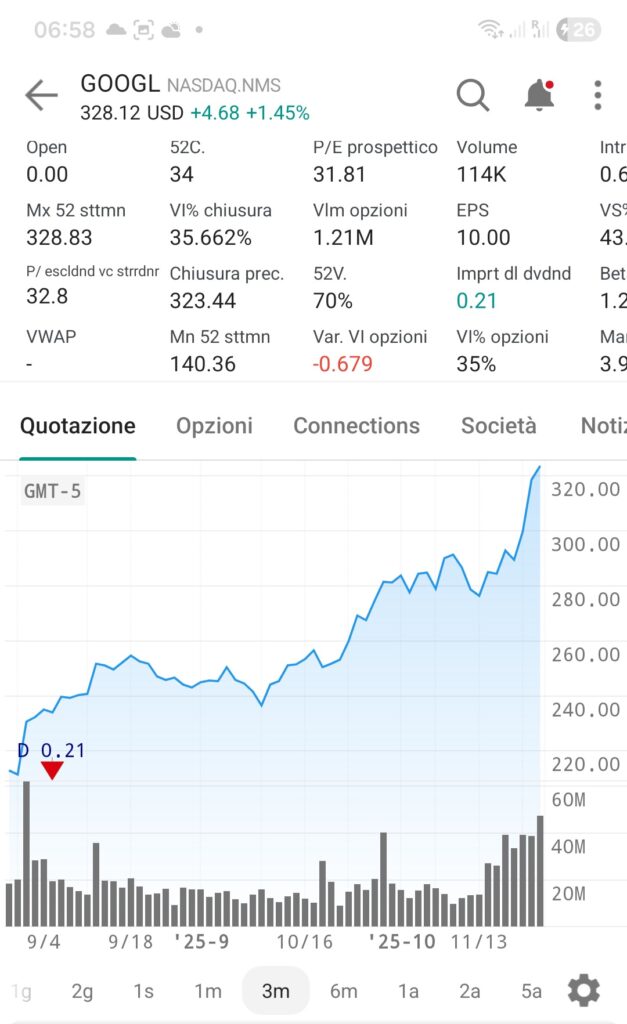The height and width of the screenshot is (1024, 627).
Task: Tap the back arrow icon
Action: click(41, 95)
